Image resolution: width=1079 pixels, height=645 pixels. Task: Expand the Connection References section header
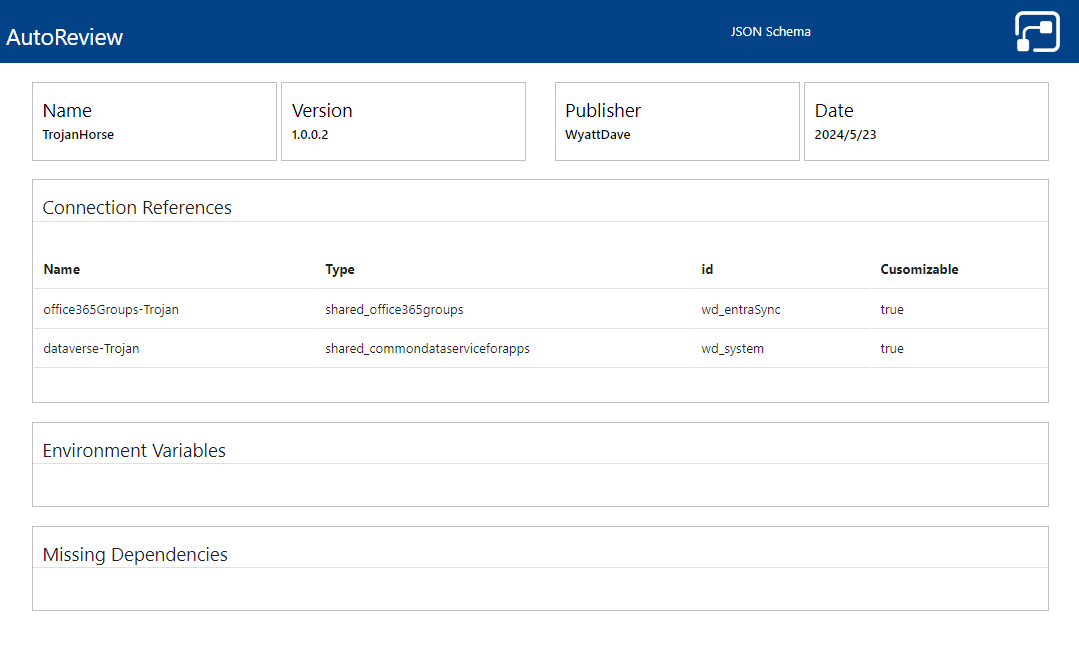[x=137, y=208]
